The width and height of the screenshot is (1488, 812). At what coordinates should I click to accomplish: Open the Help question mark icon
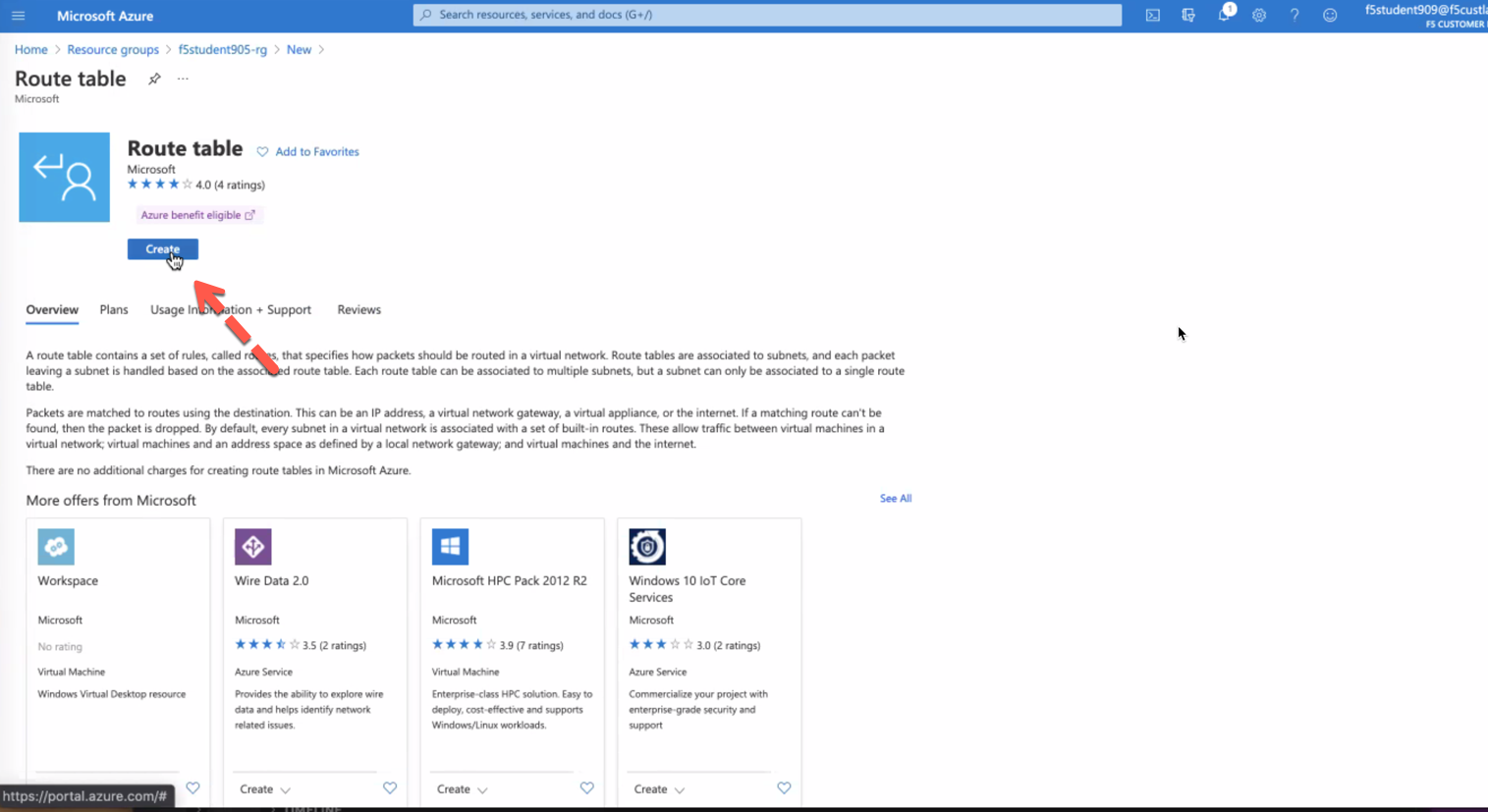(1295, 16)
